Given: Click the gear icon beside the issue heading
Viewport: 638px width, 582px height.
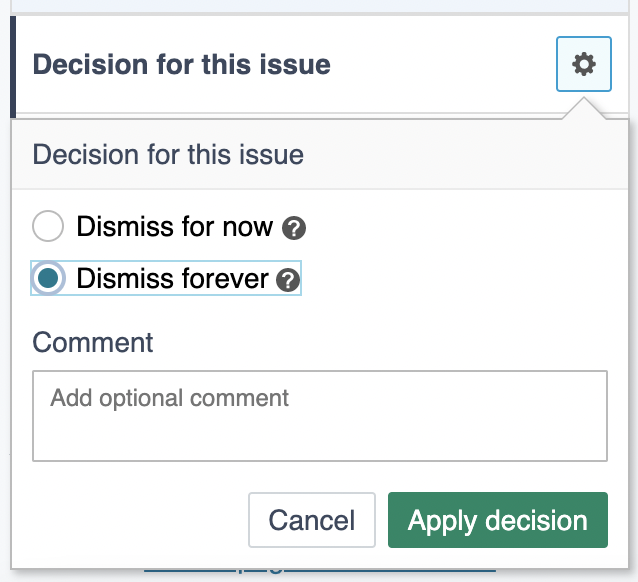Looking at the screenshot, I should point(583,65).
